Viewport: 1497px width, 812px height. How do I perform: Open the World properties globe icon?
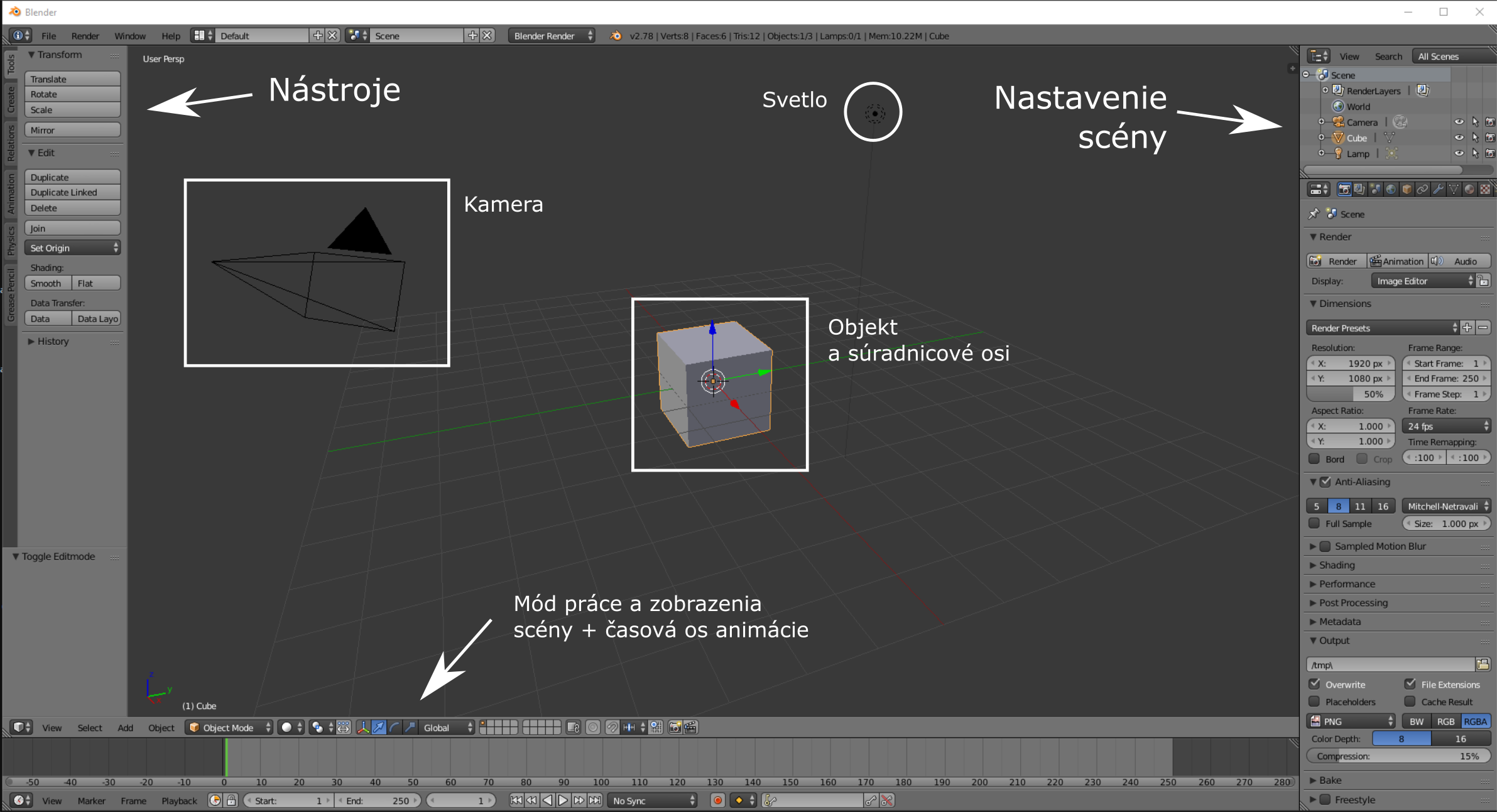[x=1391, y=189]
